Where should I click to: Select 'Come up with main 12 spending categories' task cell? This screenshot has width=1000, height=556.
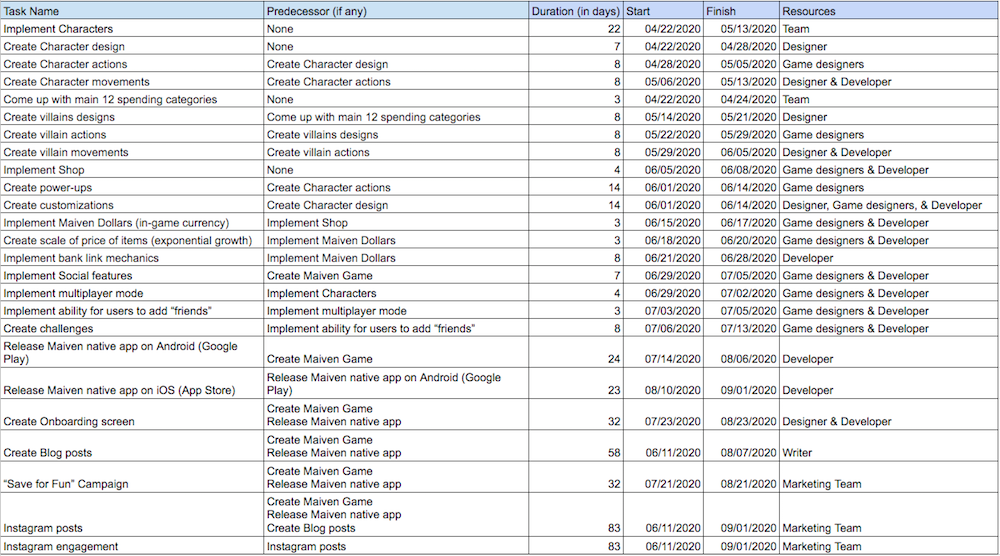coord(132,99)
